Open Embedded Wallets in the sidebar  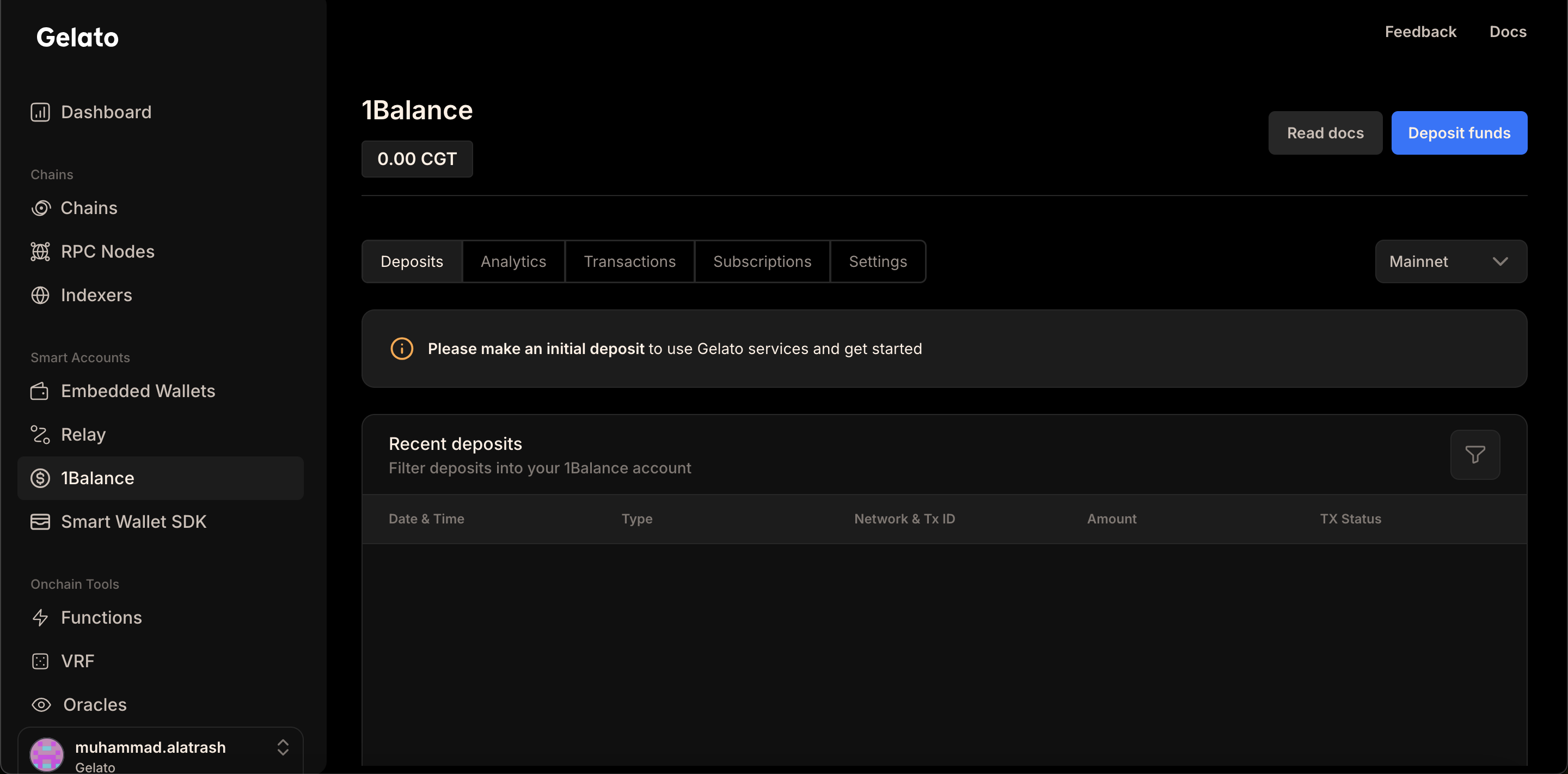[161, 391]
